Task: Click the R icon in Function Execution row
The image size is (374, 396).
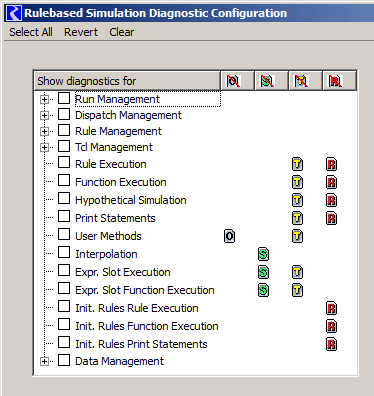Action: (331, 182)
